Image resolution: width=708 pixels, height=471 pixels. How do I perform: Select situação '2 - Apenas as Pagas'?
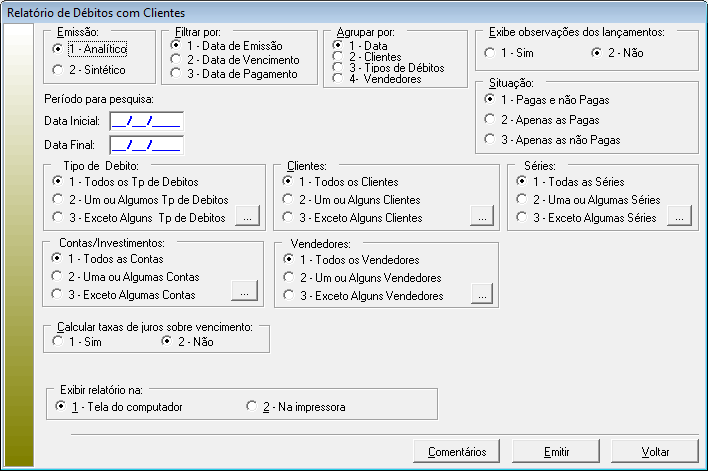pyautogui.click(x=490, y=119)
